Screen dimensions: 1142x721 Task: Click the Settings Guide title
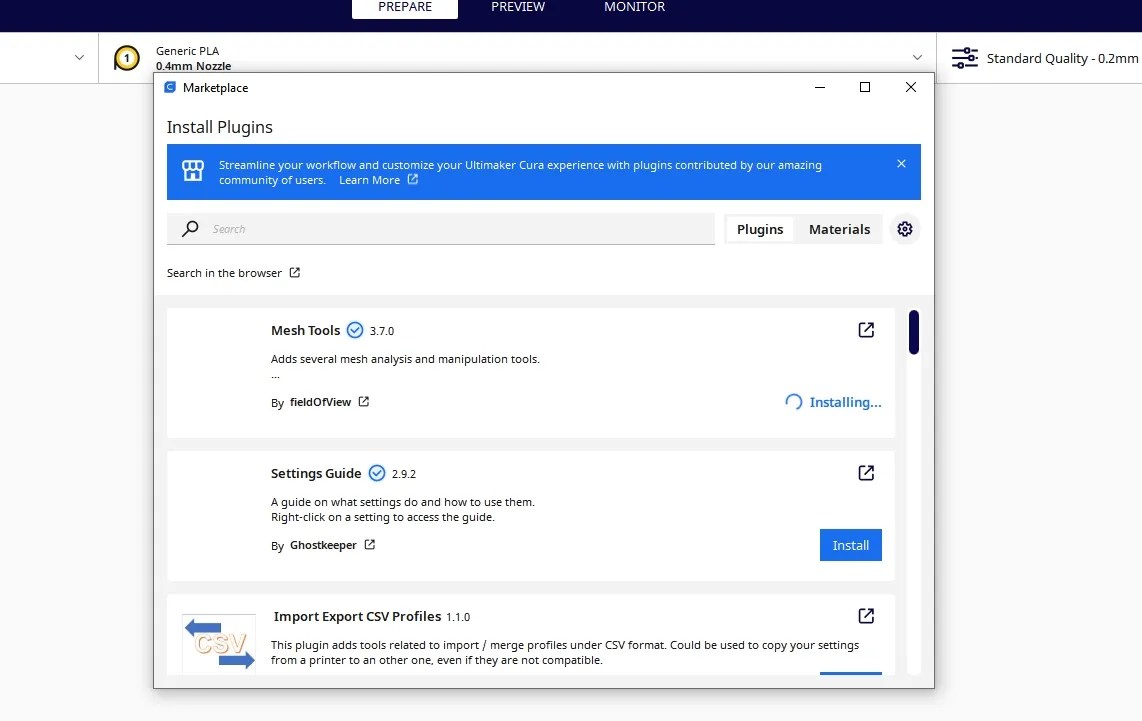tap(316, 473)
